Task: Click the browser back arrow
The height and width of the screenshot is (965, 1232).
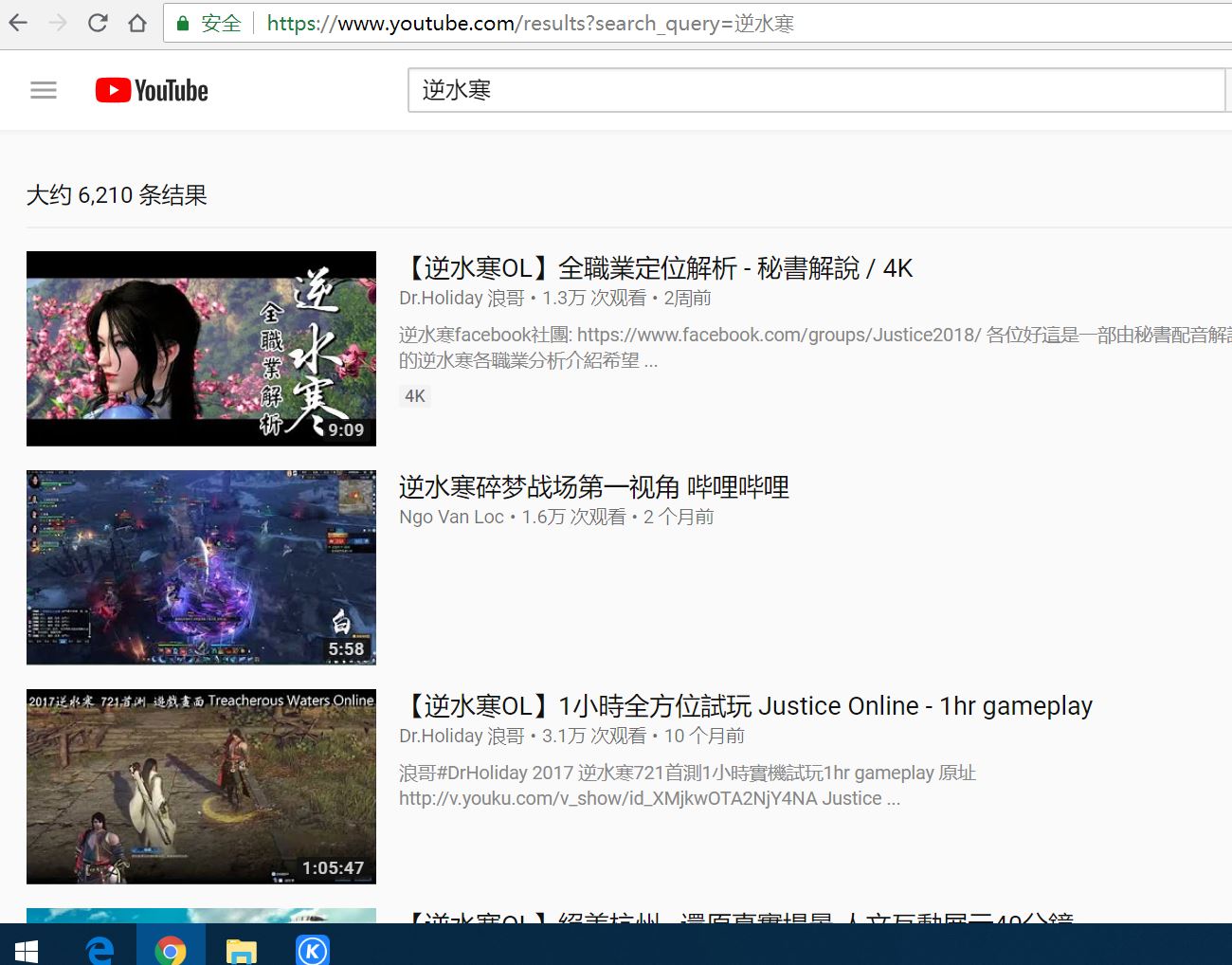Action: (18, 23)
